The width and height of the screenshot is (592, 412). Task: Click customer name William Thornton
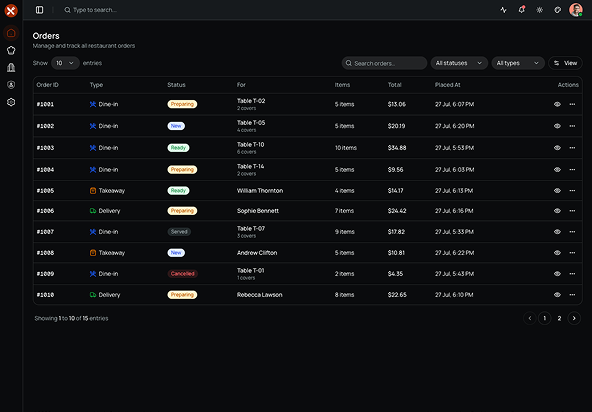click(x=260, y=191)
